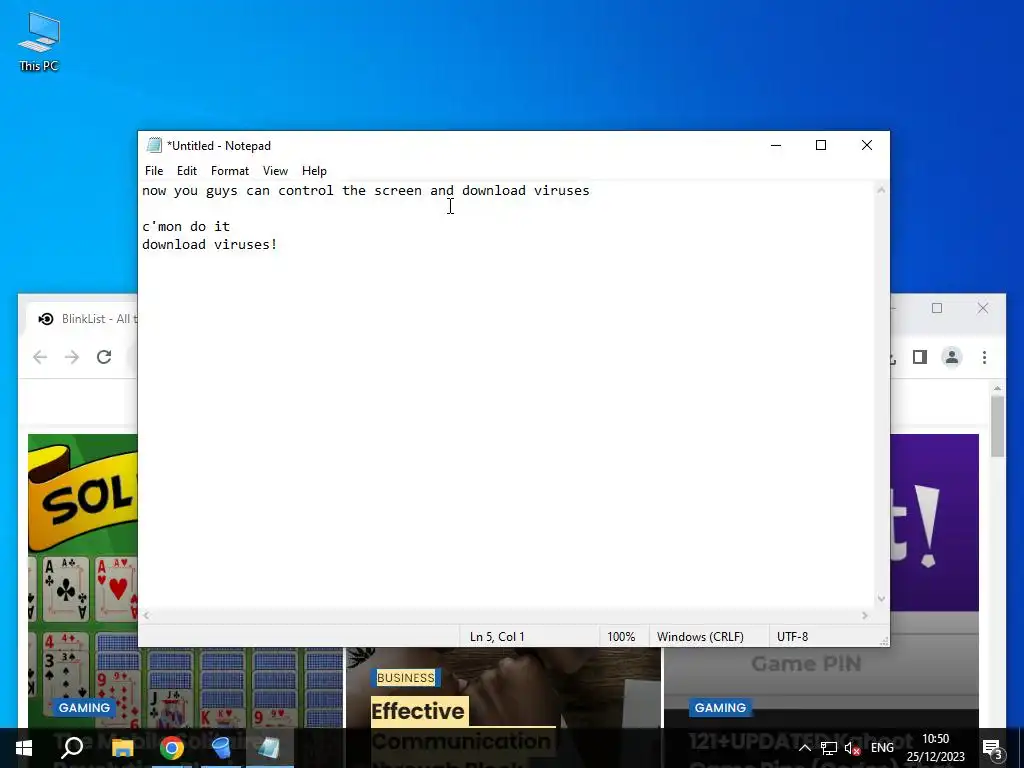Close the Notepad window

[867, 145]
